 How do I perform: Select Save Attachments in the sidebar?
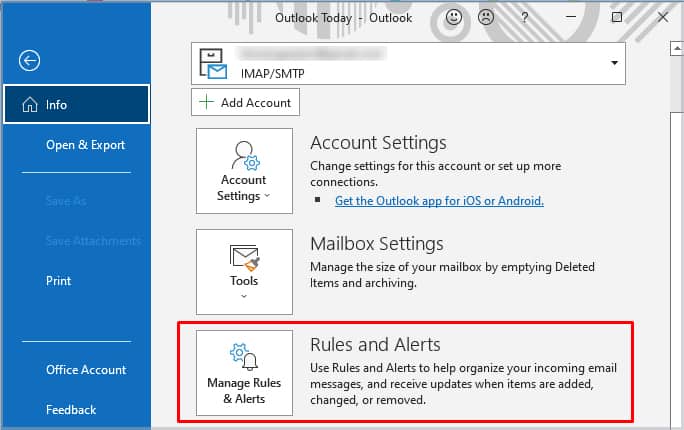click(x=93, y=241)
